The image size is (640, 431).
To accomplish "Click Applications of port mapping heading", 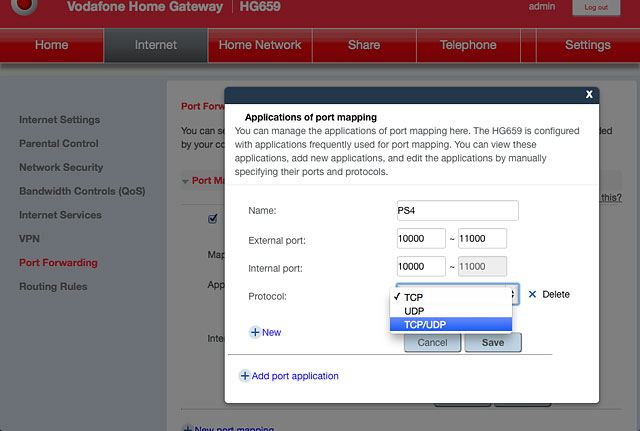I will (x=311, y=117).
